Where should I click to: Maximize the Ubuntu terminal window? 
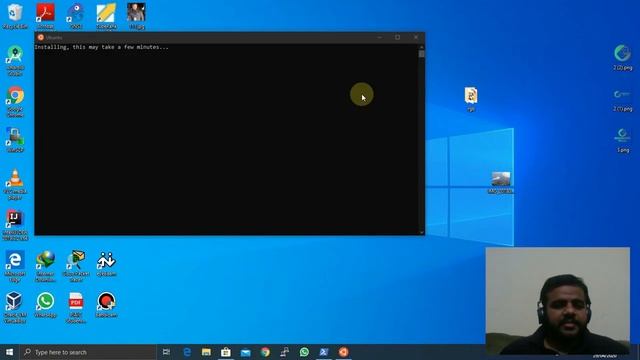(x=398, y=38)
